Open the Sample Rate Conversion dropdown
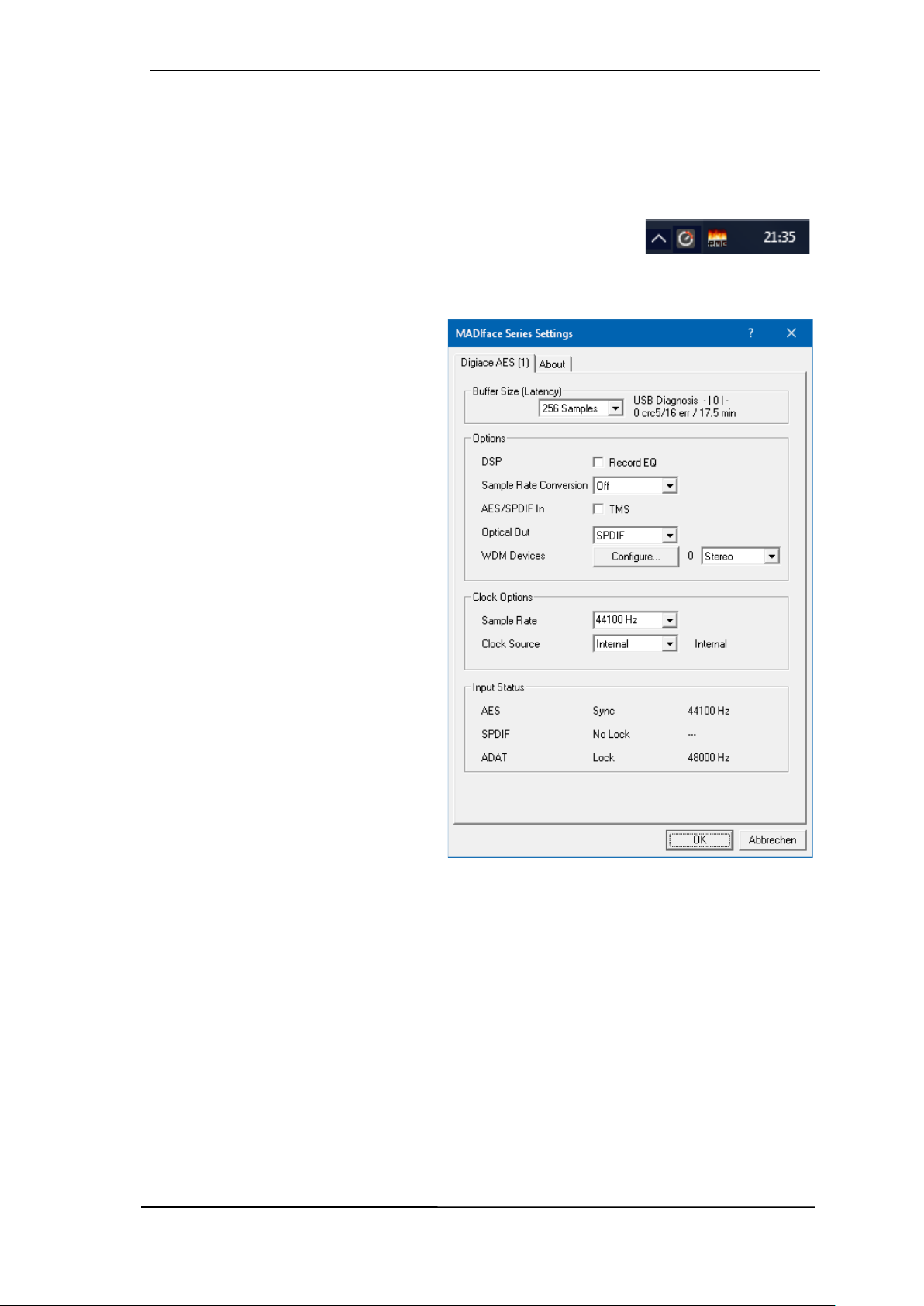The height and width of the screenshot is (1306, 924). click(x=636, y=486)
